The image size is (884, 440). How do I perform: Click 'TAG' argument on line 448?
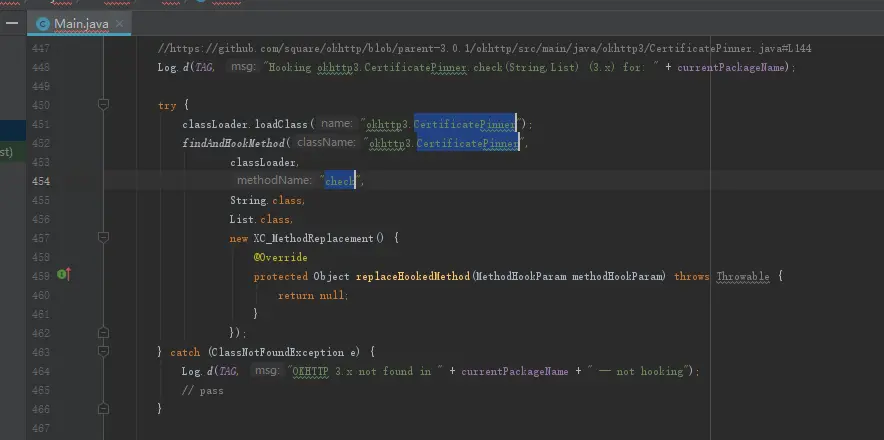click(204, 67)
